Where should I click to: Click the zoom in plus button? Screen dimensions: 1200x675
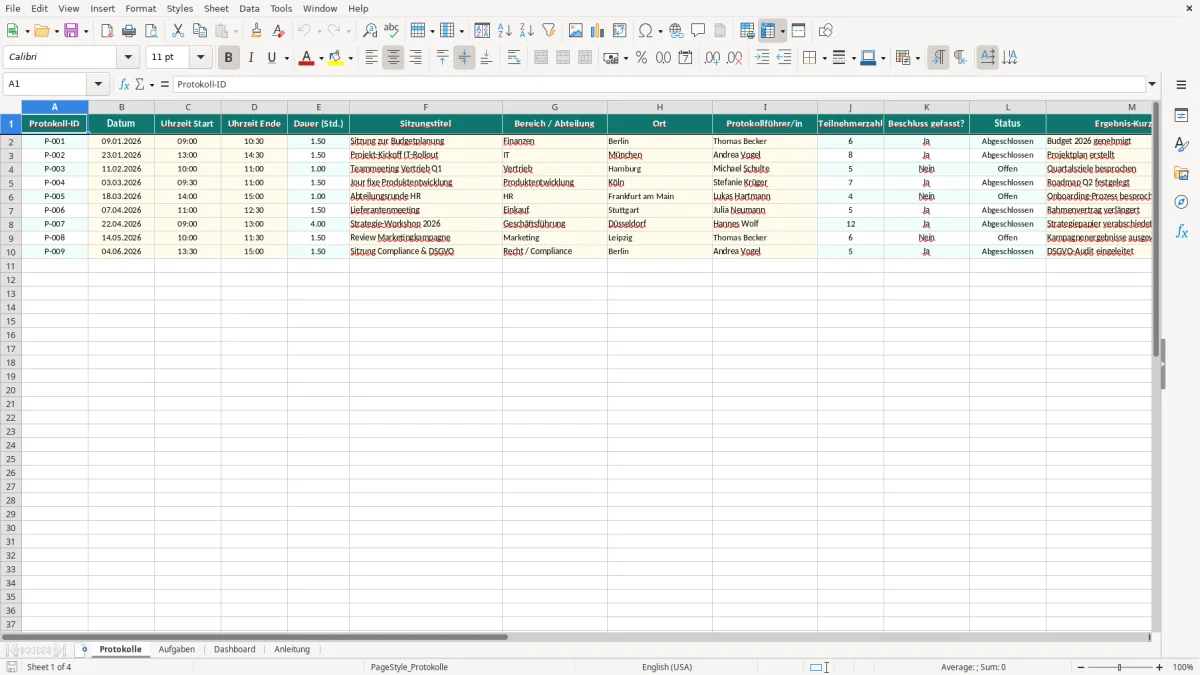pyautogui.click(x=1160, y=667)
